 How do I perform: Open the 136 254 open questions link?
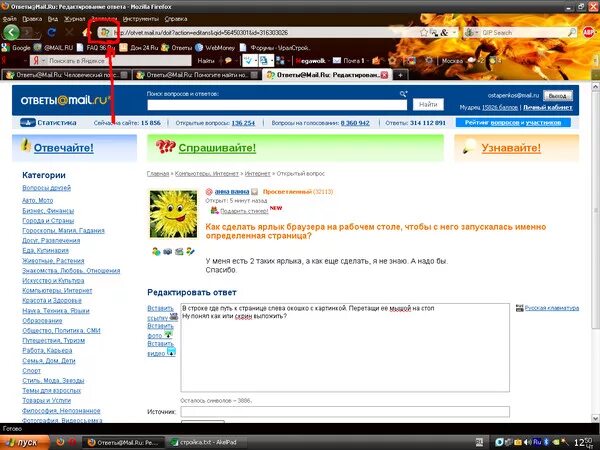243,123
